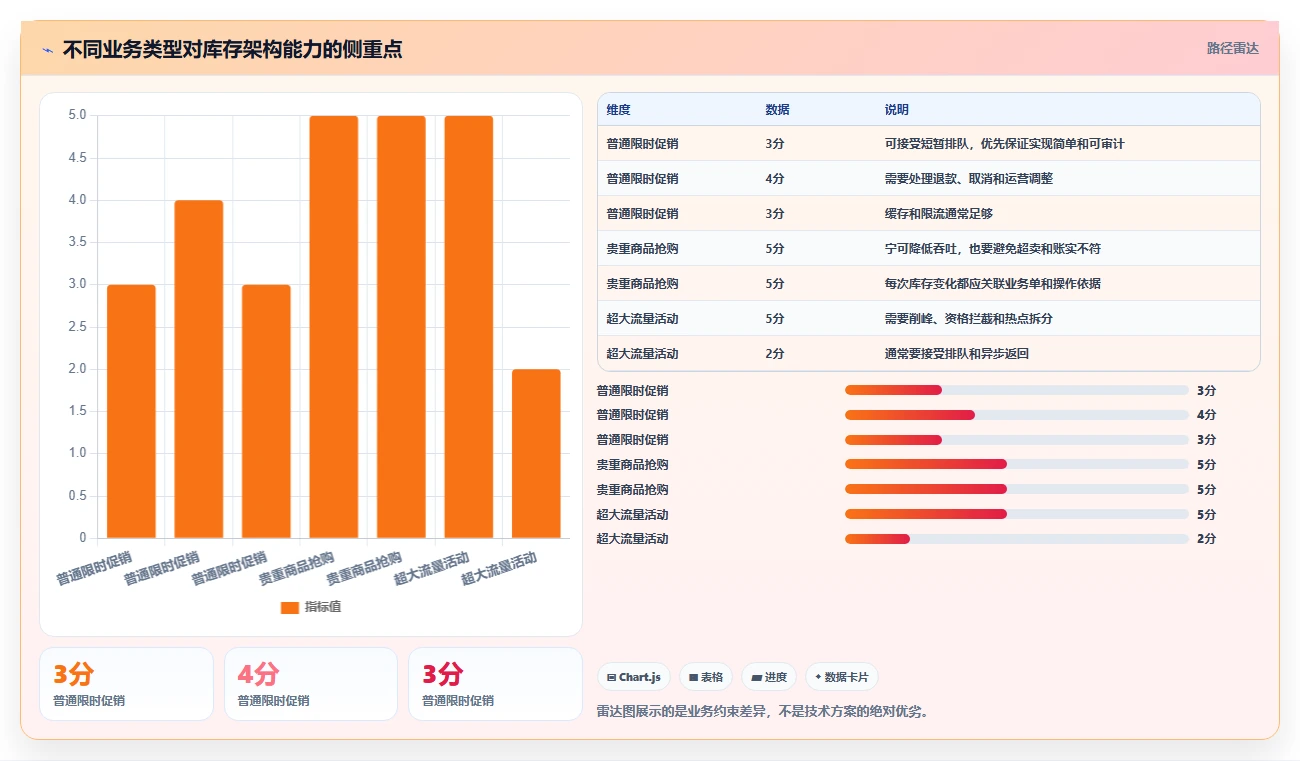Click the 说明 column header
This screenshot has height=761, width=1300.
click(896, 110)
